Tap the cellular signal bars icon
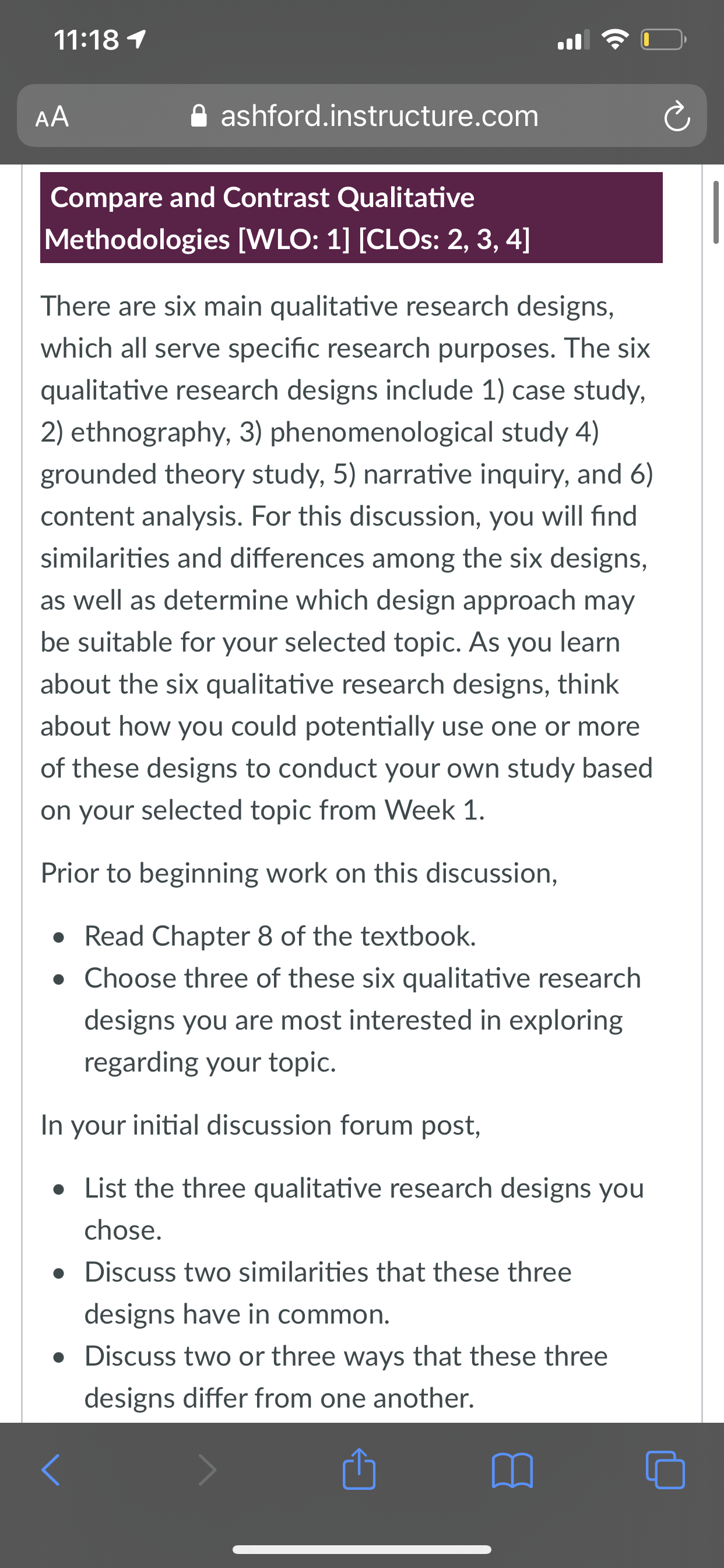 (x=574, y=40)
